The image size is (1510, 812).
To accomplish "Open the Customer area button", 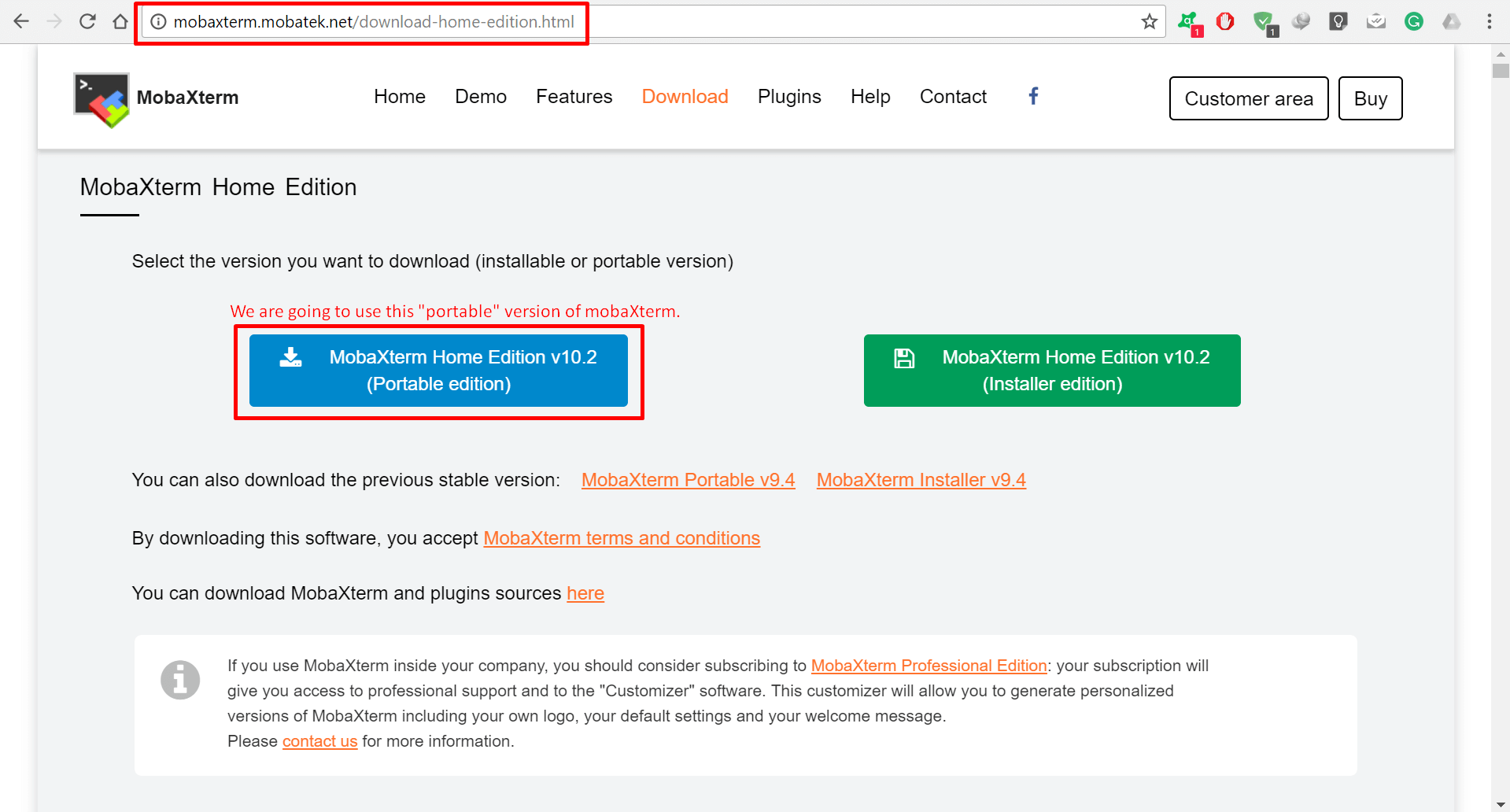I will point(1249,98).
